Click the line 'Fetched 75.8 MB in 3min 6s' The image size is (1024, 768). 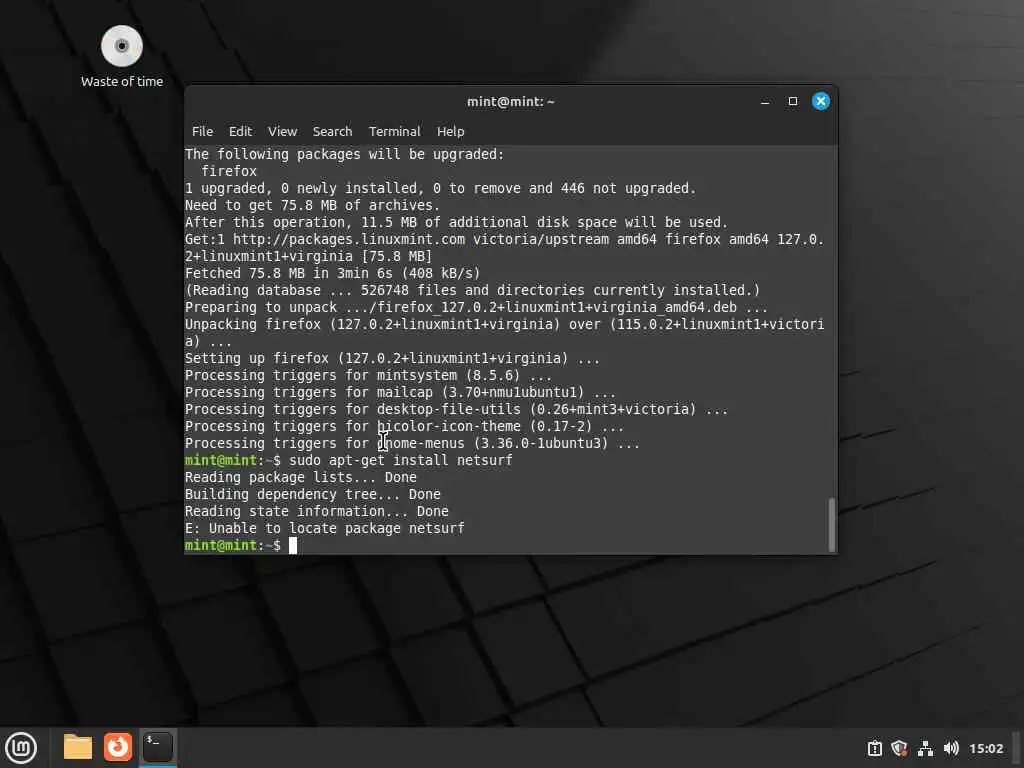332,274
